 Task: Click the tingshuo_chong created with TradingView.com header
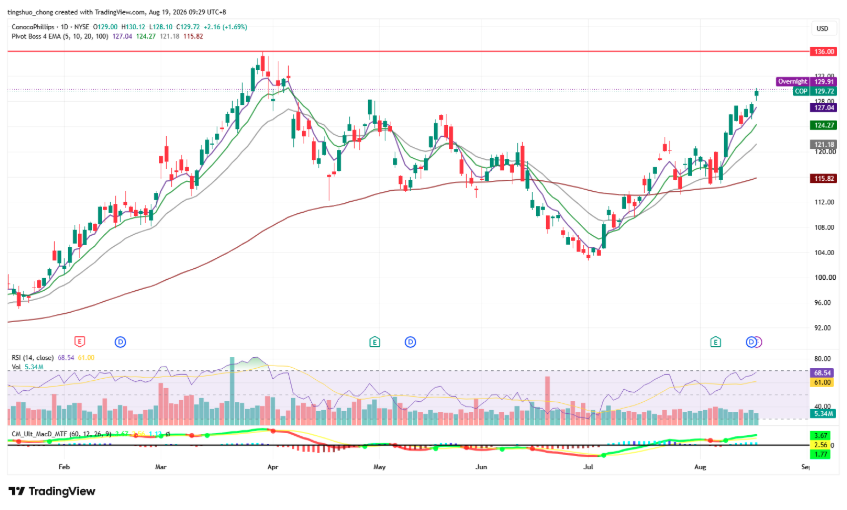point(117,12)
